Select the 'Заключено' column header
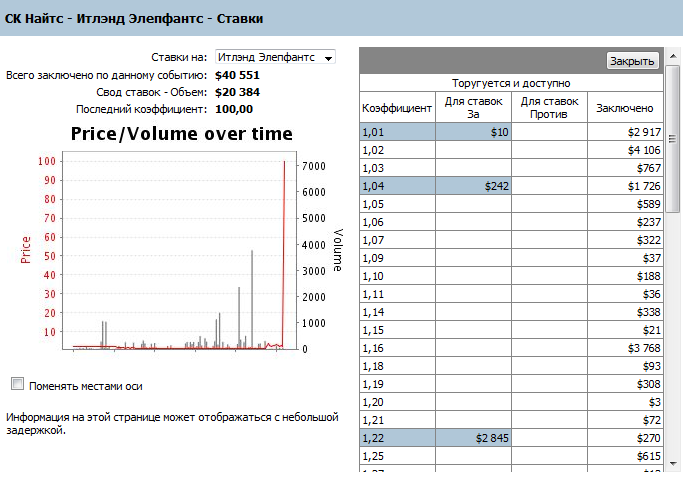 pyautogui.click(x=625, y=108)
